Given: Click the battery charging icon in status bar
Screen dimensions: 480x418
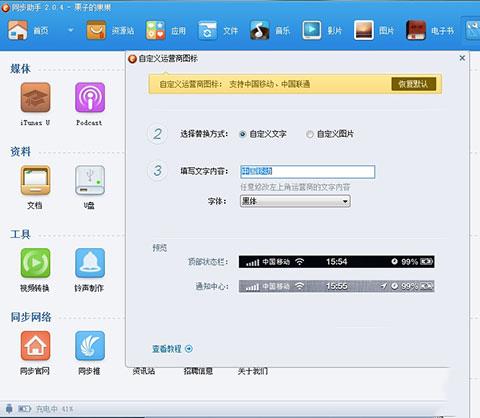Looking at the screenshot, I should pos(24,408).
